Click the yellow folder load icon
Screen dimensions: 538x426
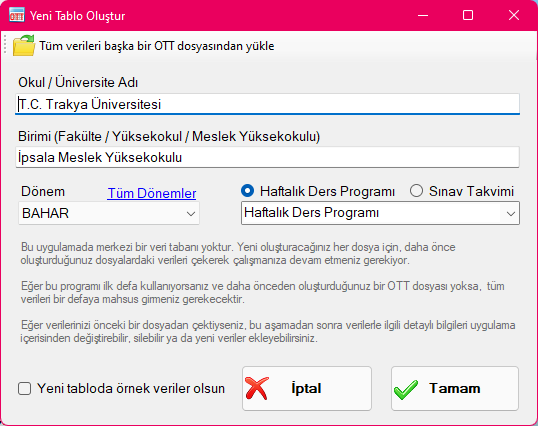[24, 46]
